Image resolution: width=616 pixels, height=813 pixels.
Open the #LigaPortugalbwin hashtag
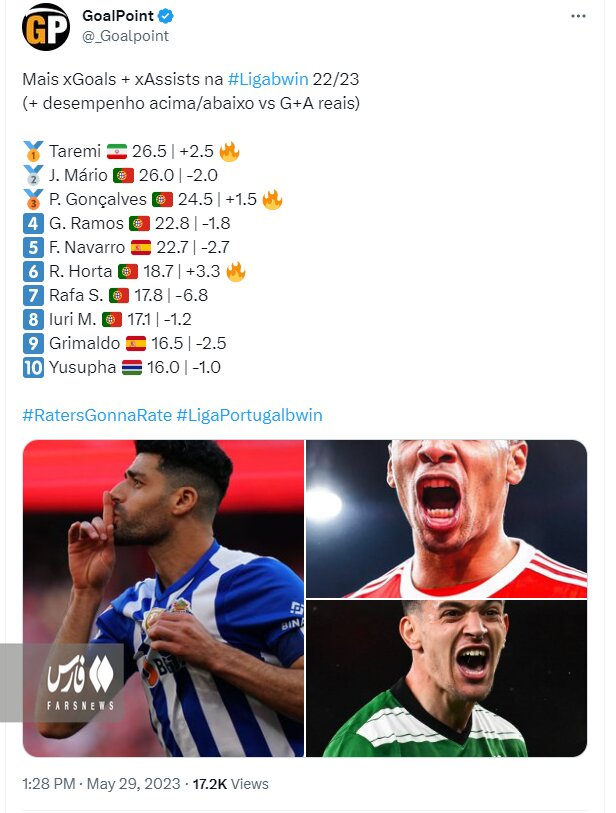pos(249,415)
